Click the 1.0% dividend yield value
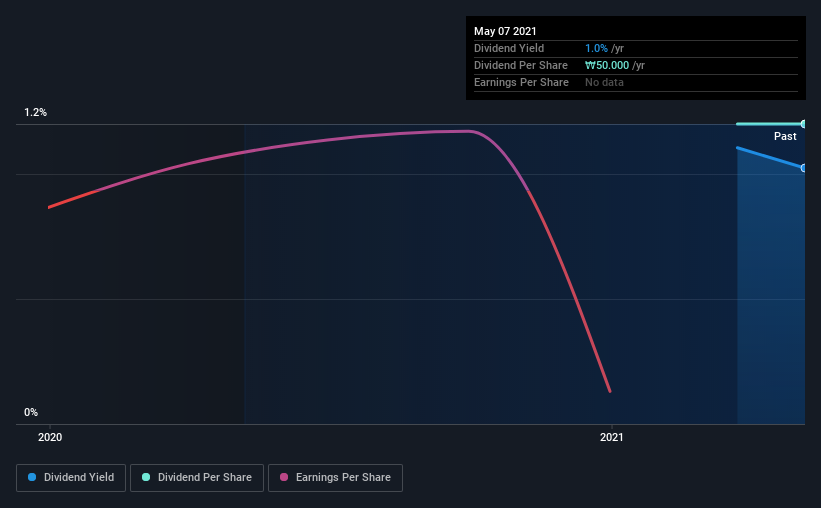The image size is (821, 508). coord(596,48)
